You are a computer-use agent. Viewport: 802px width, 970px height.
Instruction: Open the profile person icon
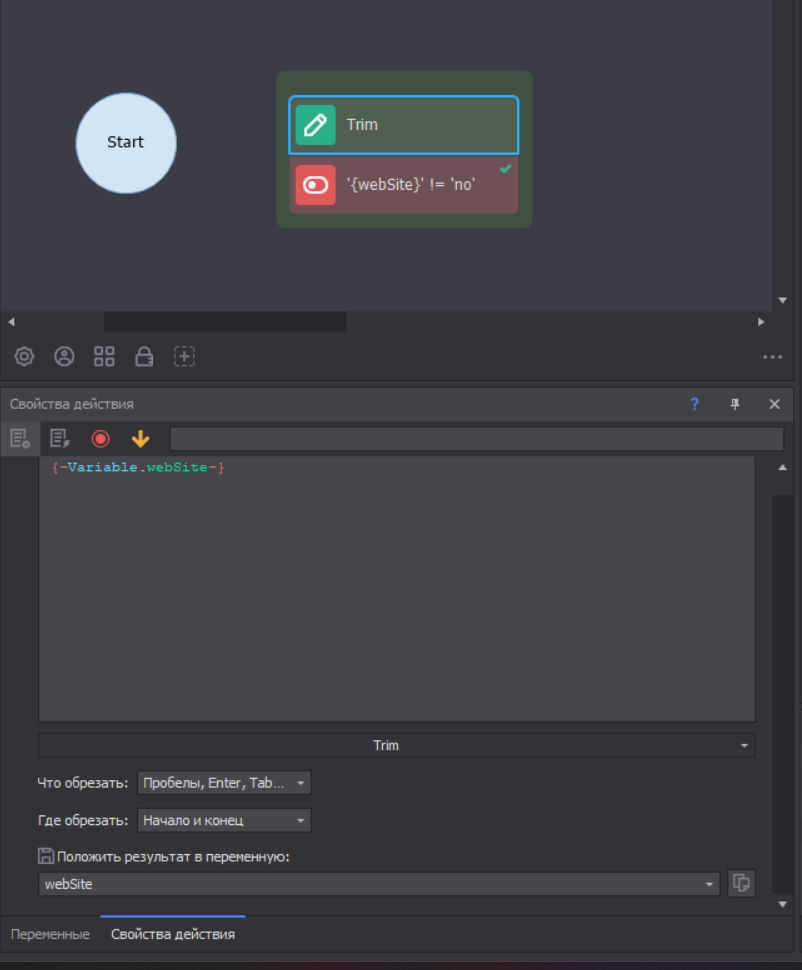[64, 356]
